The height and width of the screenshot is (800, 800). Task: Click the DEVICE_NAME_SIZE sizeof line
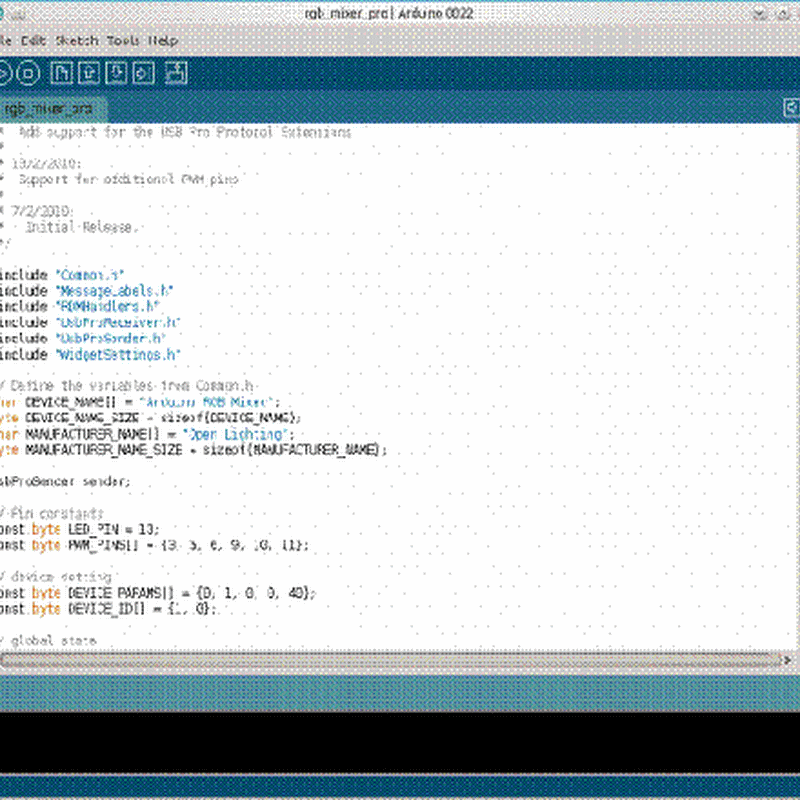click(151, 418)
